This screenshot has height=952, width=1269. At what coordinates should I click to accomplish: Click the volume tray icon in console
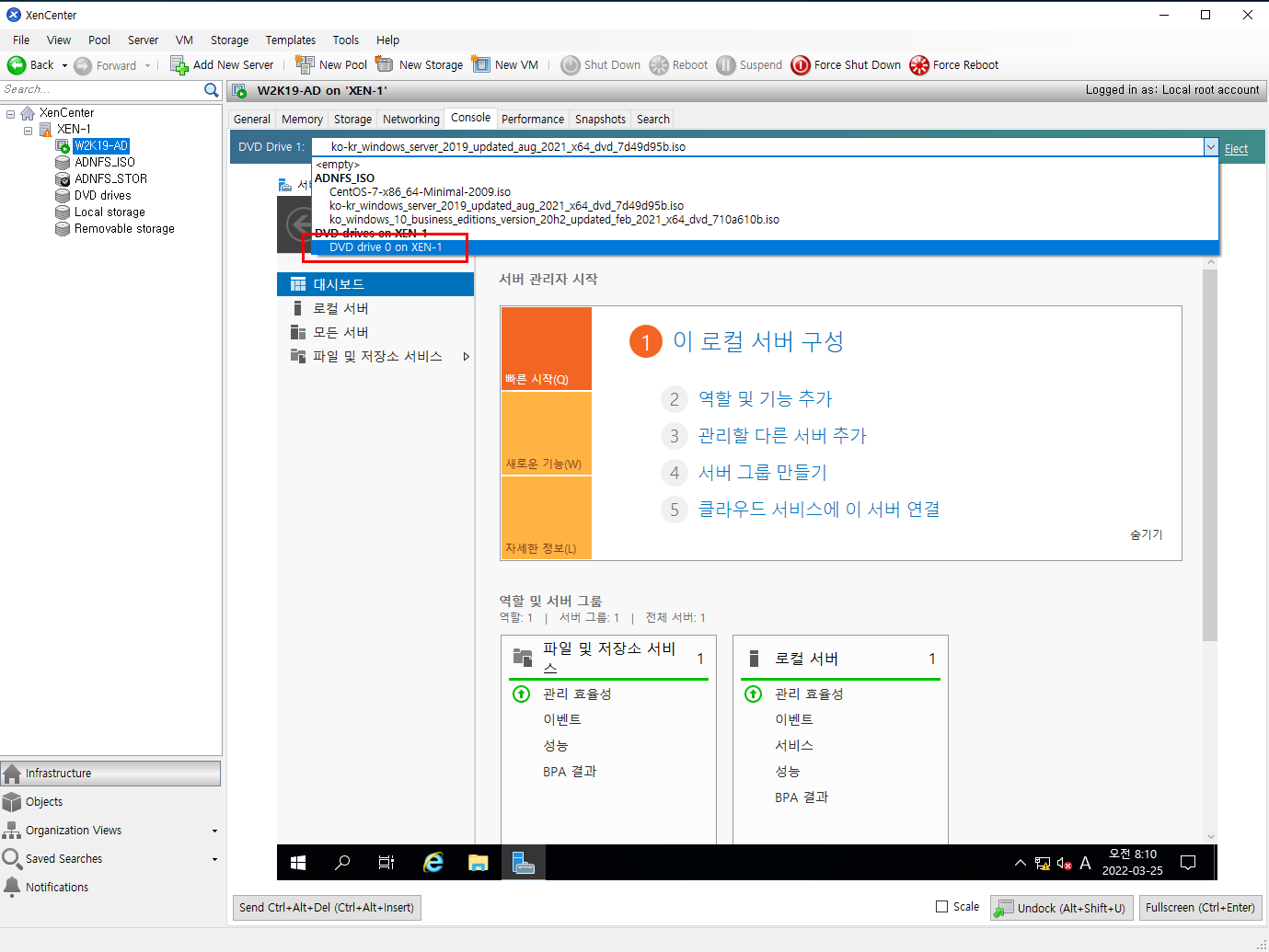click(1064, 863)
